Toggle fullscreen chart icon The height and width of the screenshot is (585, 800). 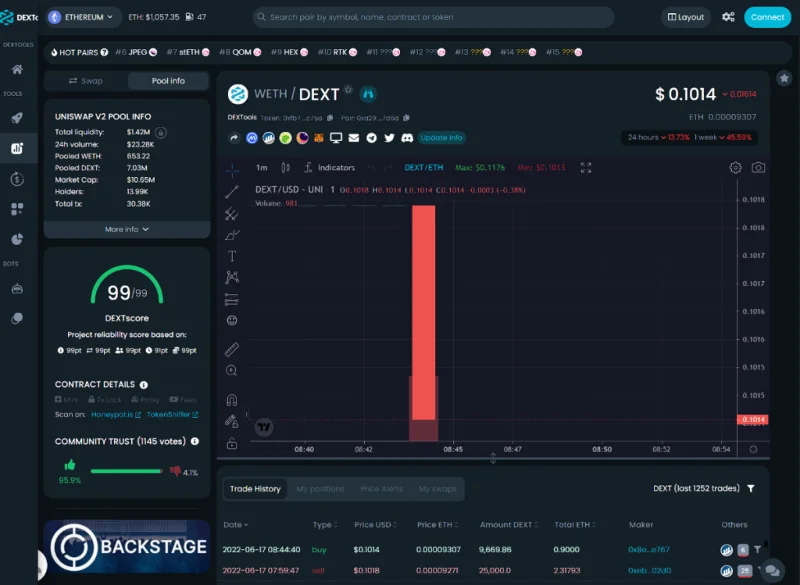(x=586, y=168)
